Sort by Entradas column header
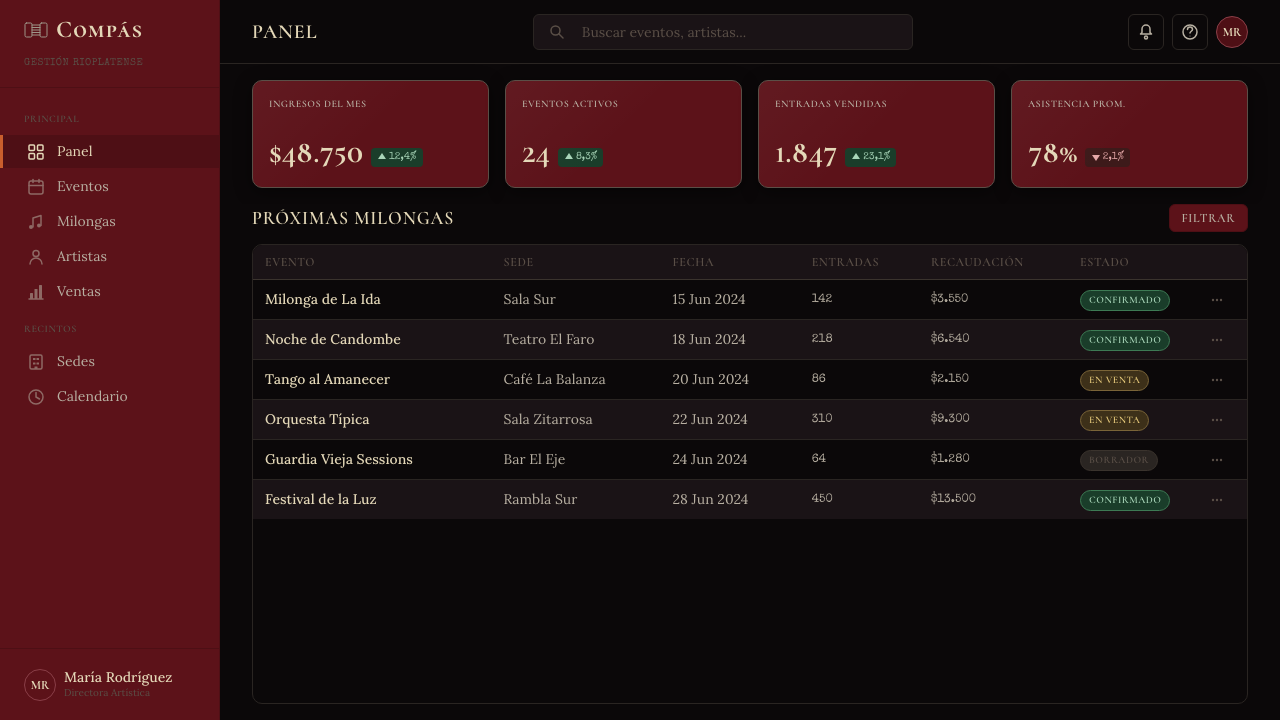This screenshot has height=720, width=1280. click(845, 262)
